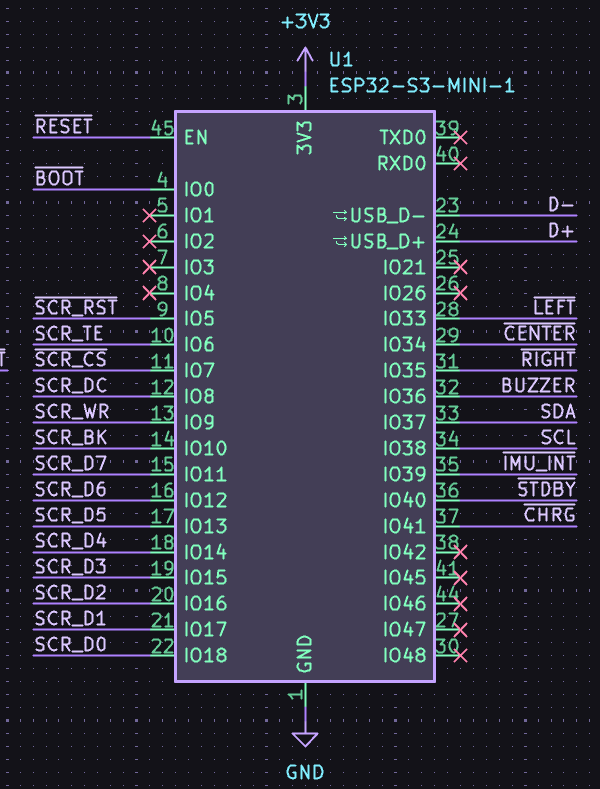The width and height of the screenshot is (600, 789).
Task: Select the SCR_D4 net label
Action: pos(70,540)
